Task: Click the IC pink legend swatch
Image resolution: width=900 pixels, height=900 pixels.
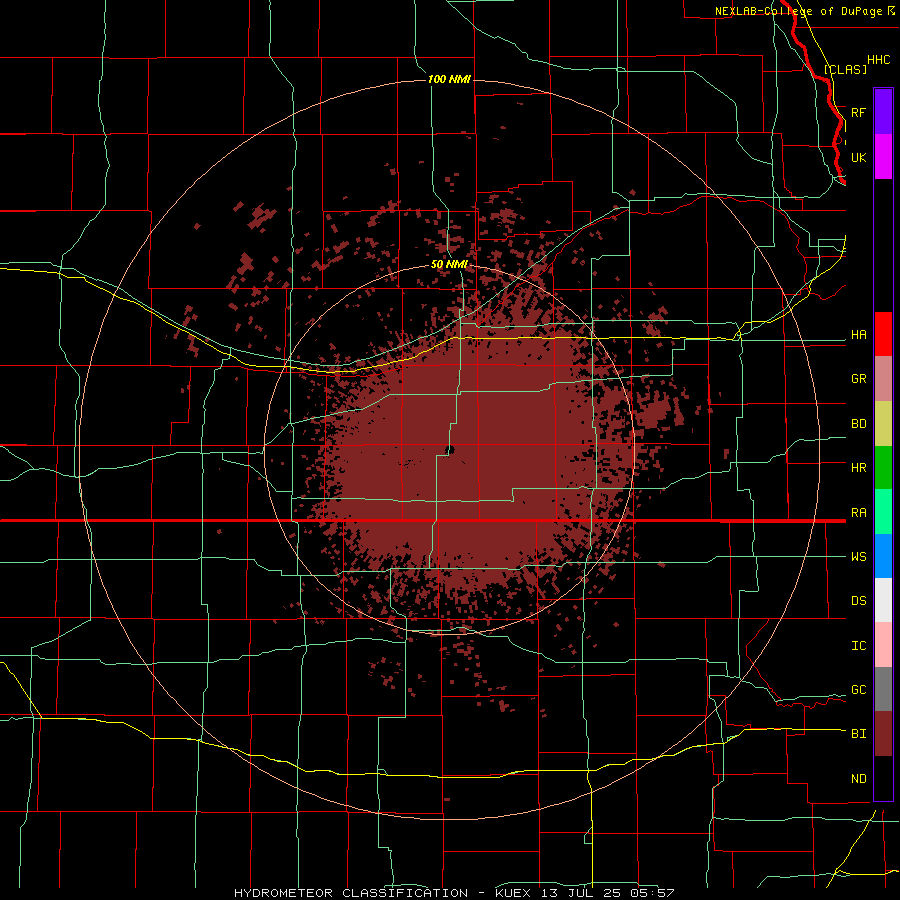Action: (883, 645)
